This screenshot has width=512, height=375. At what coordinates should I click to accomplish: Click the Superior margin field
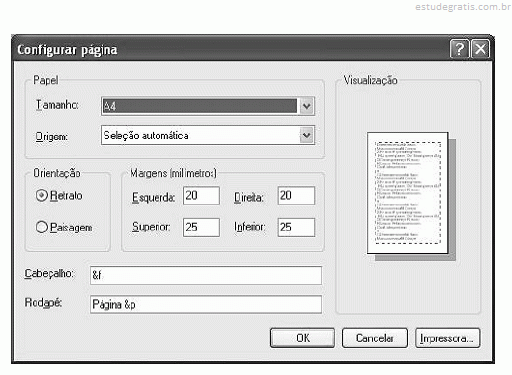click(x=201, y=227)
